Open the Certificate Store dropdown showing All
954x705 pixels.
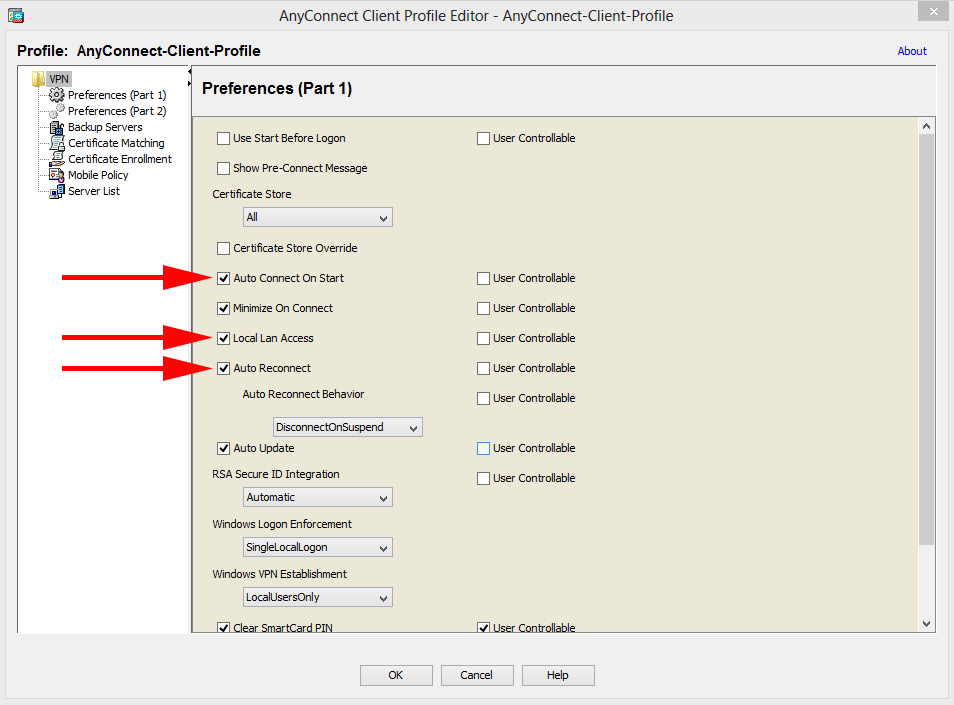[318, 217]
